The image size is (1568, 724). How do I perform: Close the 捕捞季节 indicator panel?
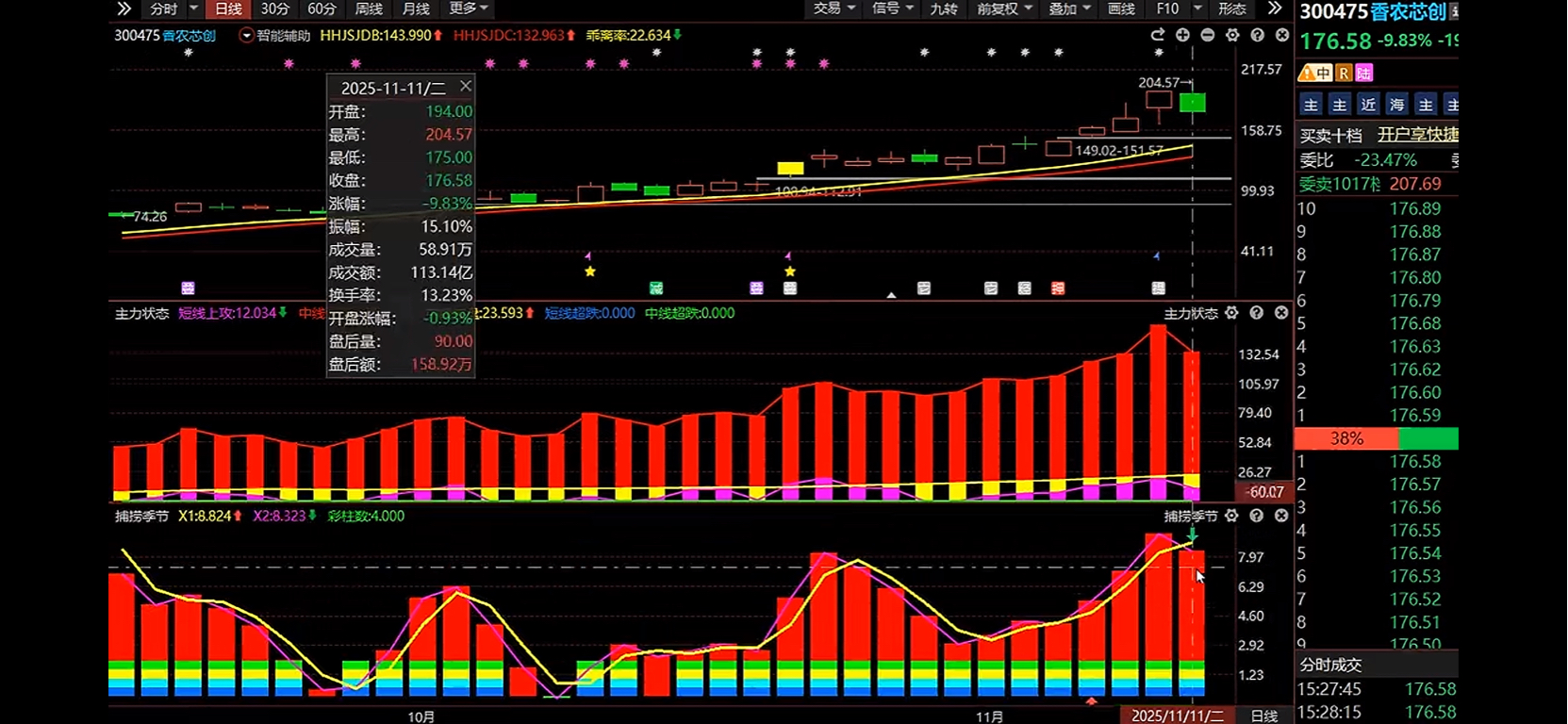point(1281,516)
